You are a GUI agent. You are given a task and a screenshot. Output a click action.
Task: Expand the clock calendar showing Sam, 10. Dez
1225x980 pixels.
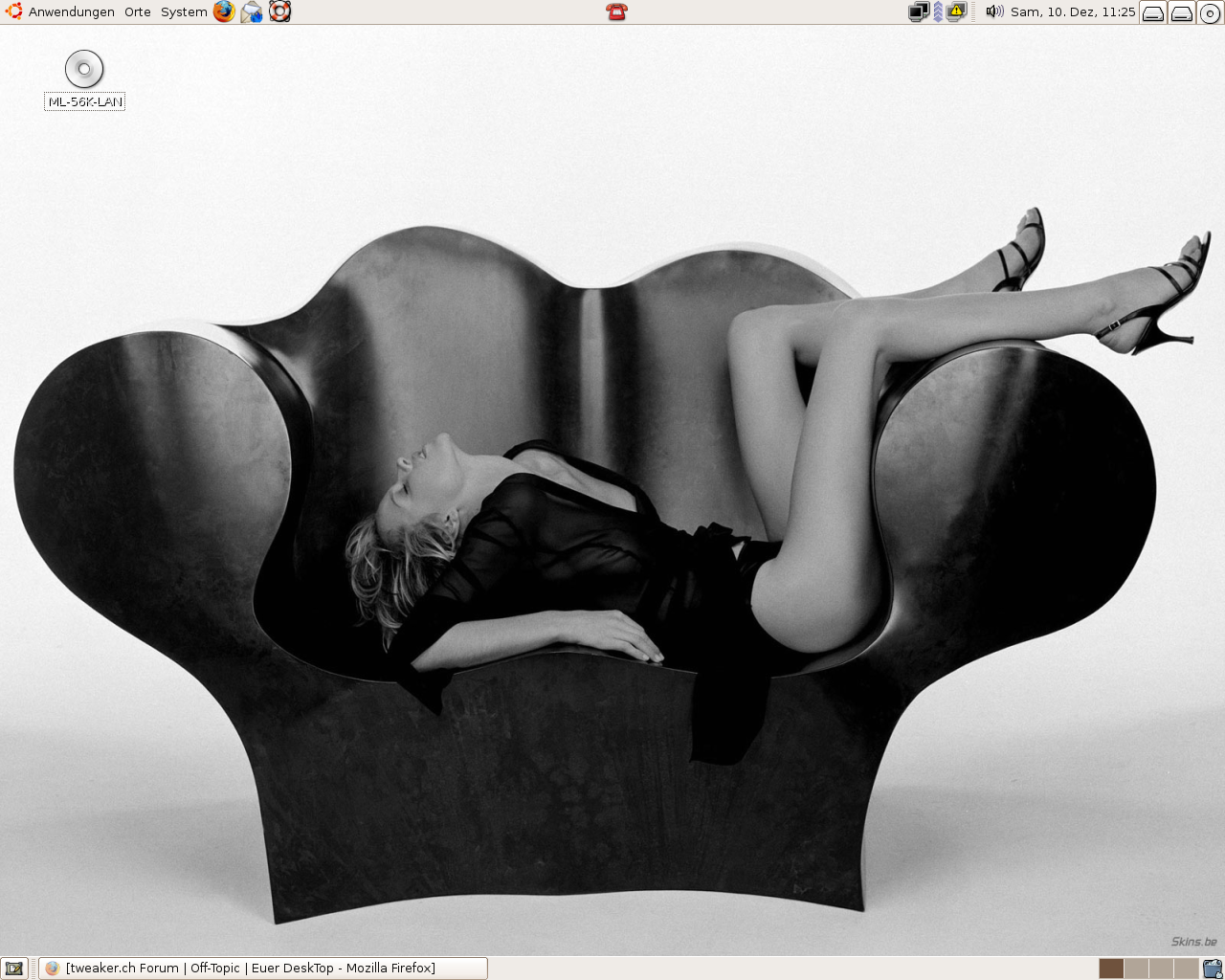coord(1073,11)
